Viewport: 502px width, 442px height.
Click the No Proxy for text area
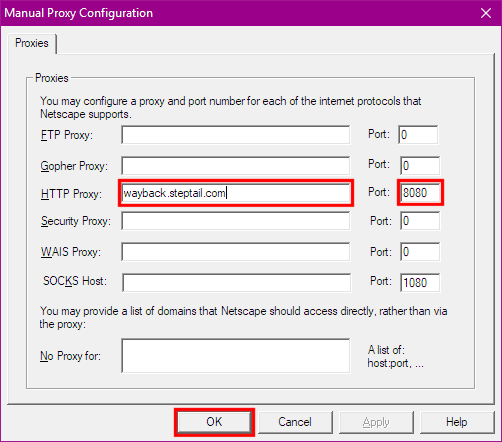click(x=236, y=356)
